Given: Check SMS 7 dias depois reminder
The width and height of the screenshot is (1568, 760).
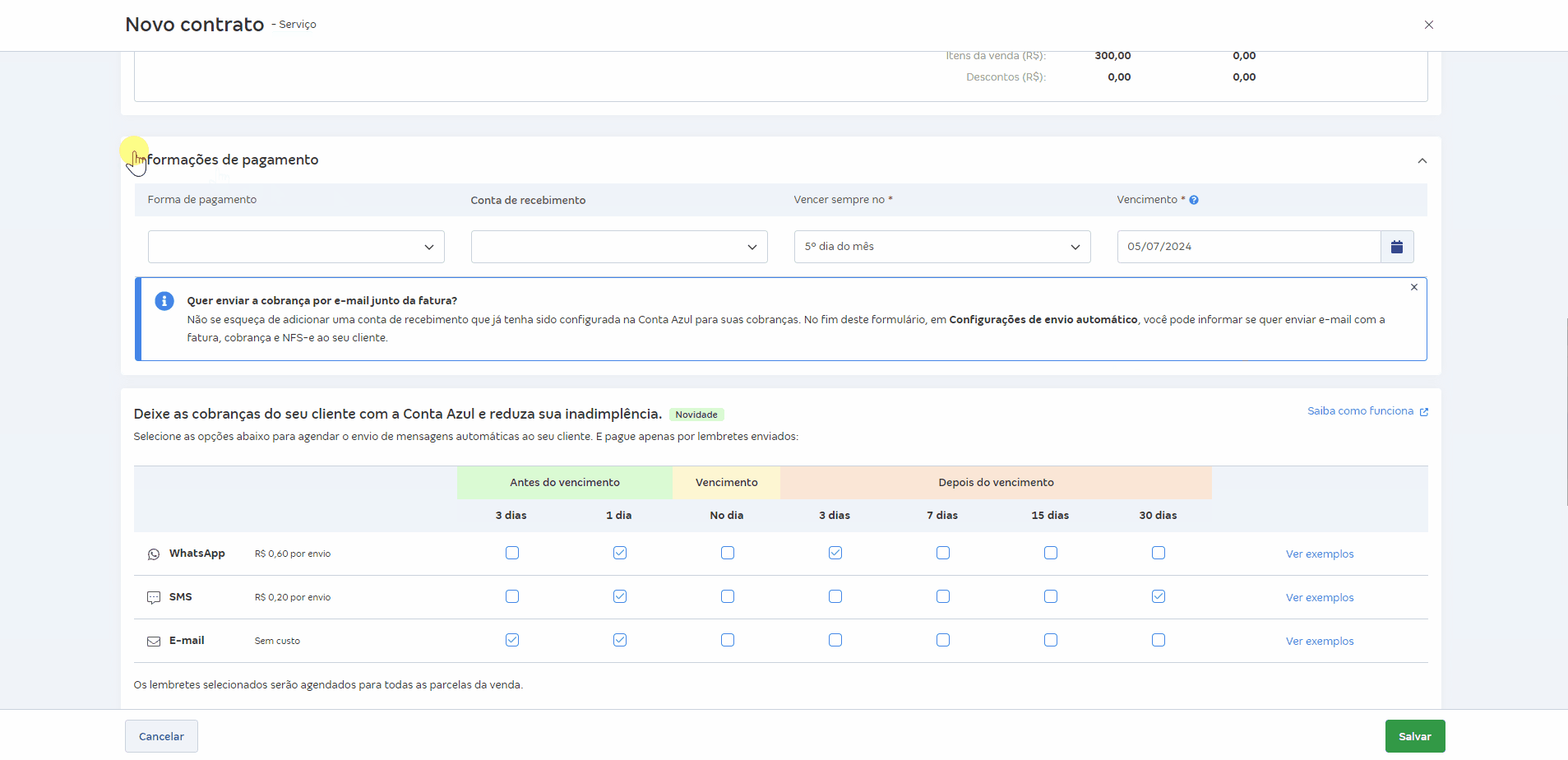Looking at the screenshot, I should click(943, 596).
